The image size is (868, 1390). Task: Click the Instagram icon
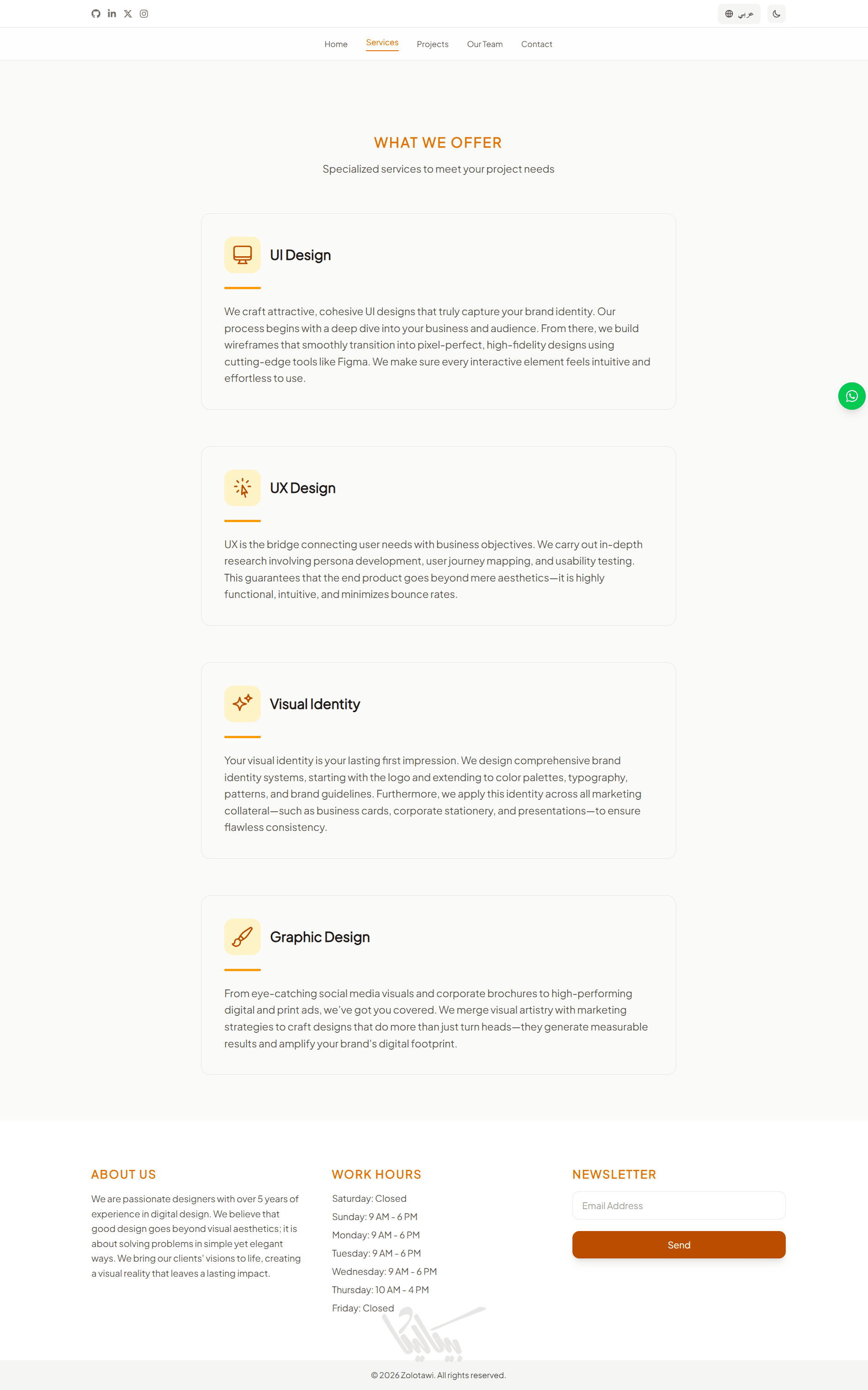tap(144, 14)
